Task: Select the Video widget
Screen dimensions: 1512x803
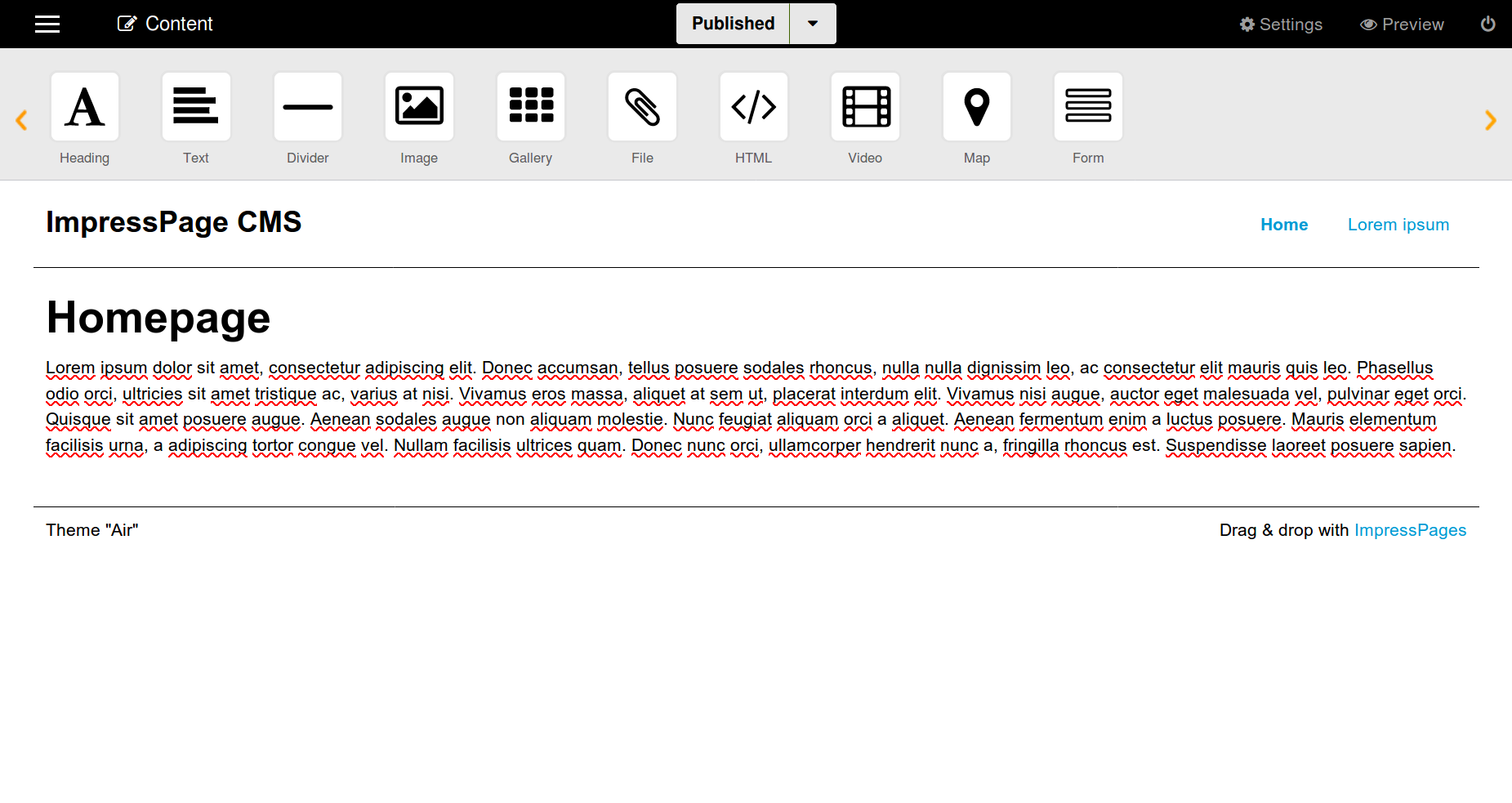Action: pyautogui.click(x=865, y=107)
